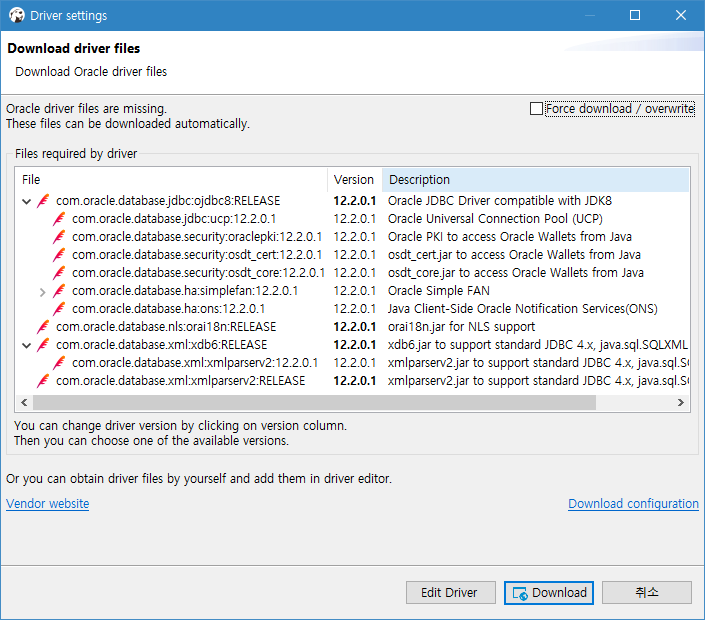Click the feather icon beside osdt_core:12.2.0.1

pos(59,272)
